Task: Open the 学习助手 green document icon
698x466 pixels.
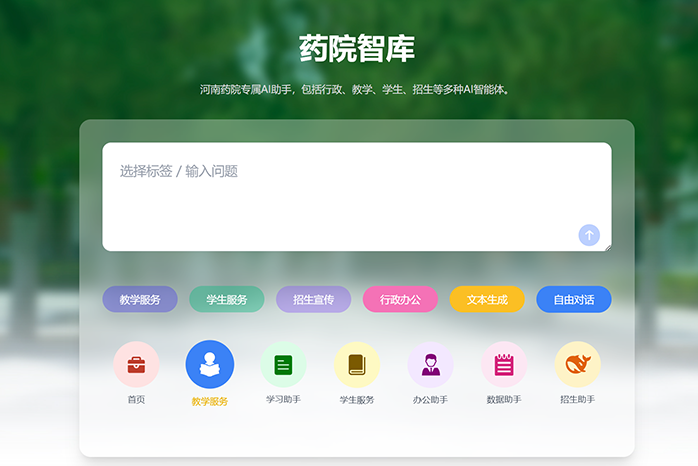Action: coord(283,365)
